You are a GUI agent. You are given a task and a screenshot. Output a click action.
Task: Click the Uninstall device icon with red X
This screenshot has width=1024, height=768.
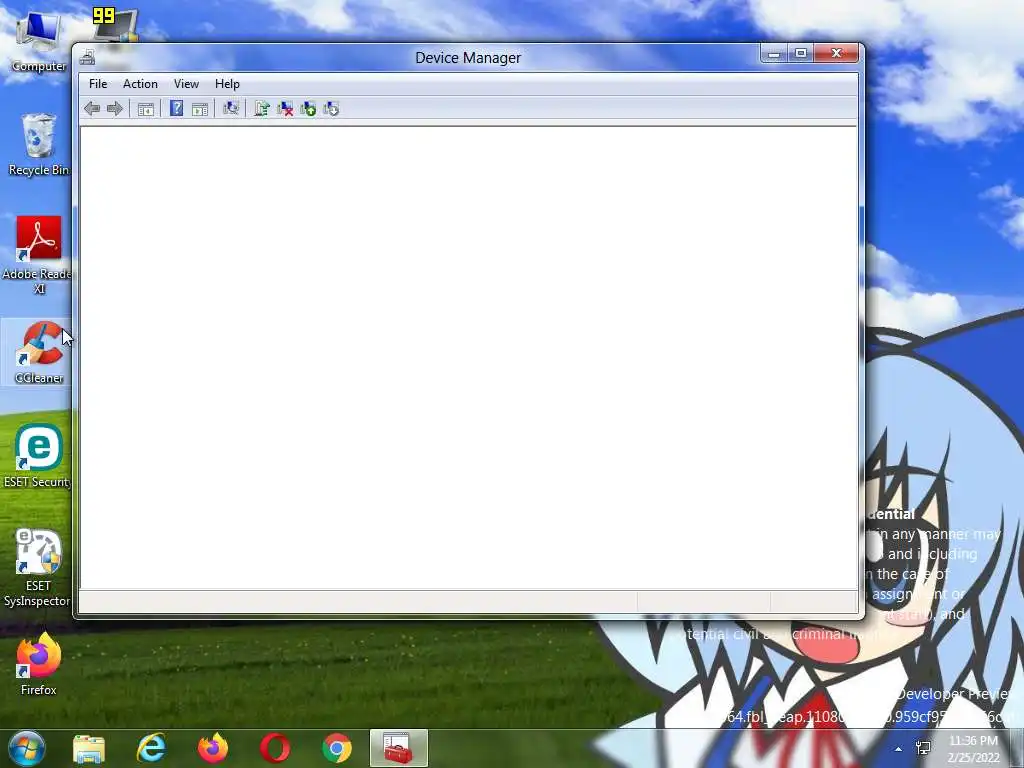tap(285, 108)
